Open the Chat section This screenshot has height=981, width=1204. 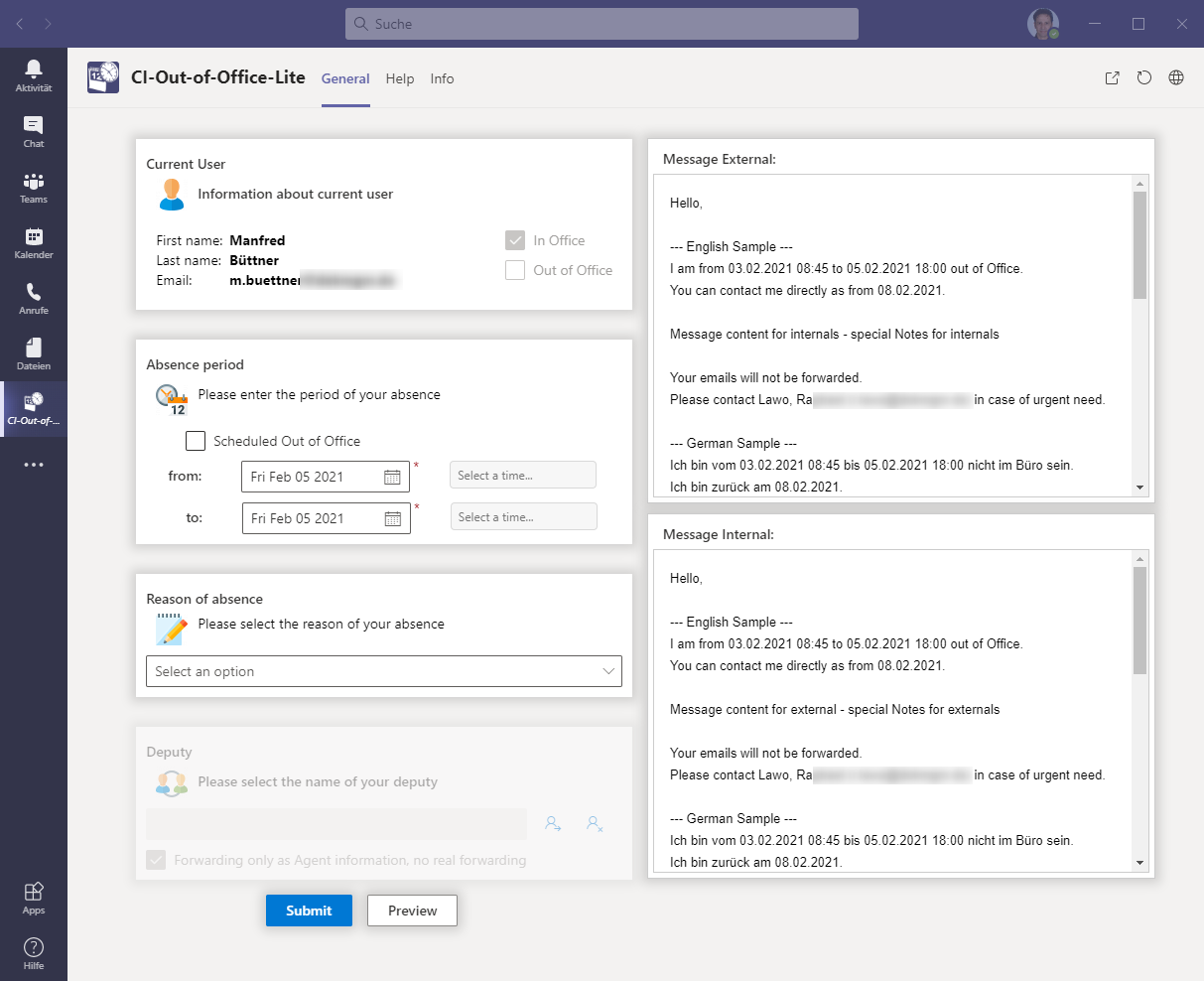tap(34, 131)
